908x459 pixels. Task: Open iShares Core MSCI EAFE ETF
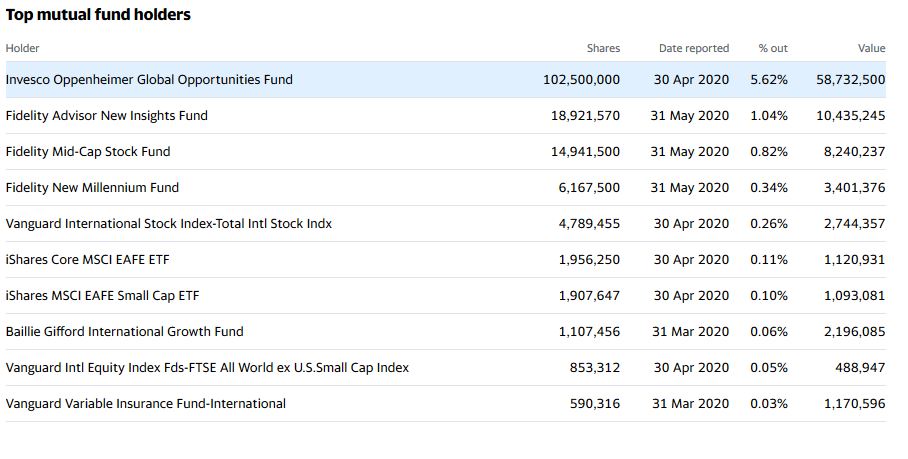tap(87, 260)
